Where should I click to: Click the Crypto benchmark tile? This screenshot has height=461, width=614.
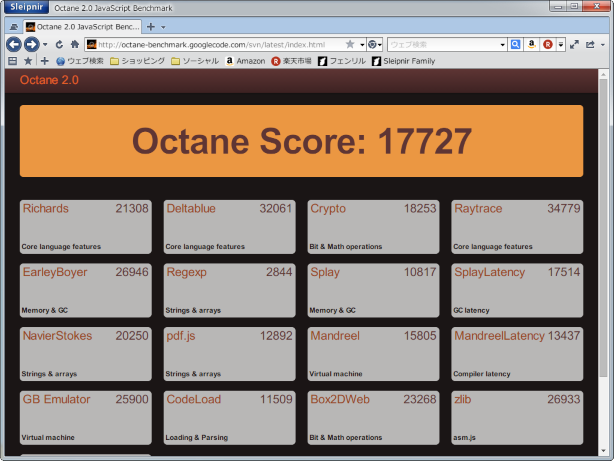[x=374, y=227]
